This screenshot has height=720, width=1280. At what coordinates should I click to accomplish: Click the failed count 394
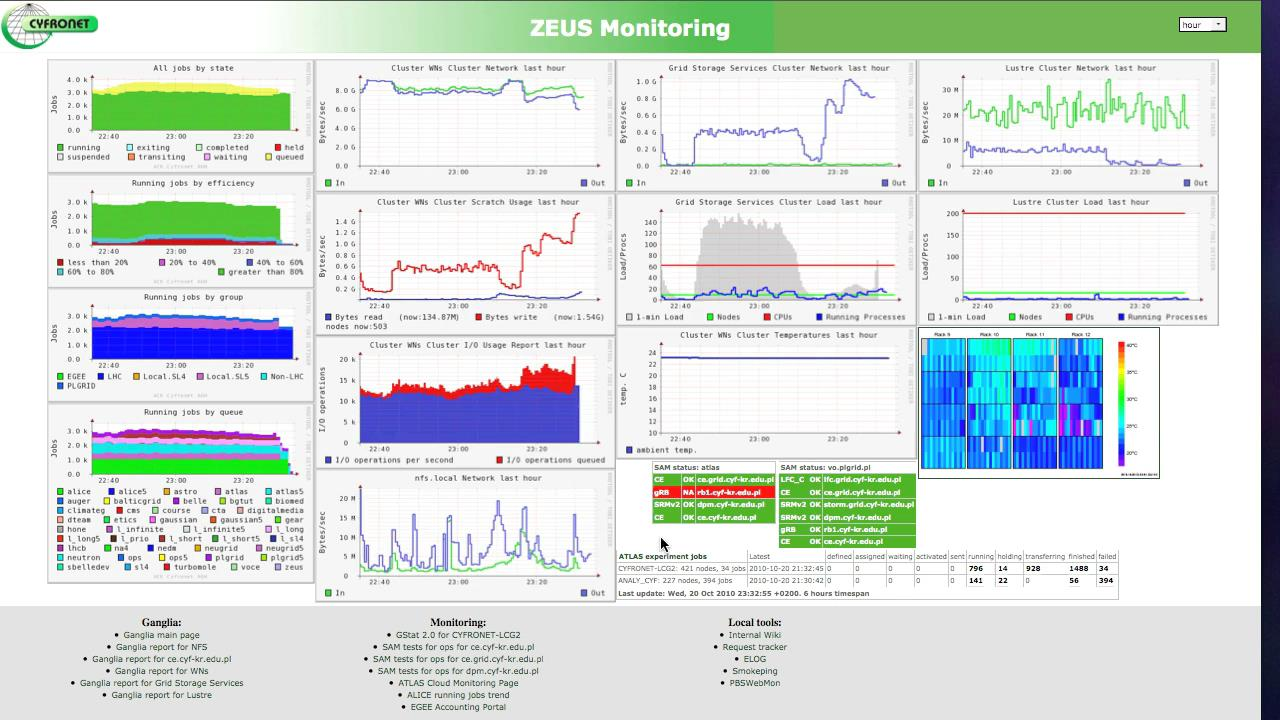coord(1105,580)
